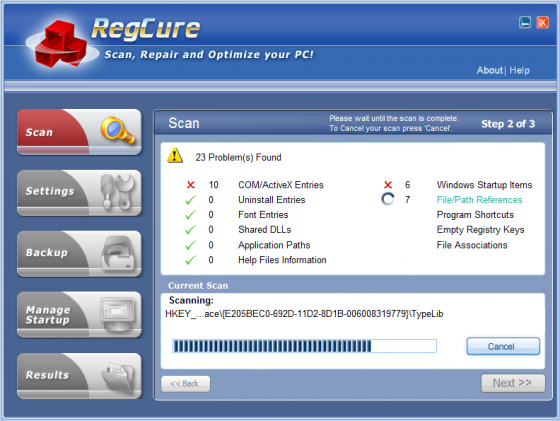
Task: Click the disk drive icon on Backup
Action: [118, 252]
